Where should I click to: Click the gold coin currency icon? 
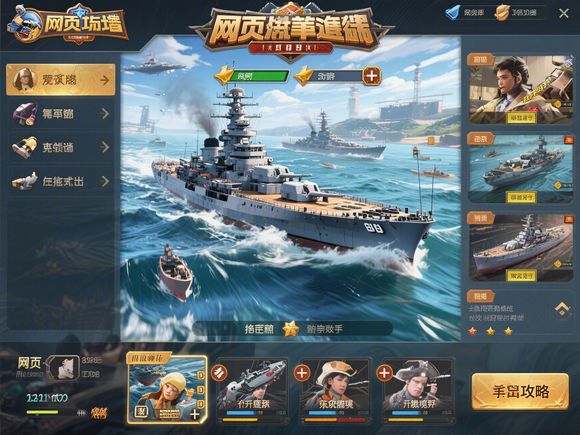pos(502,13)
